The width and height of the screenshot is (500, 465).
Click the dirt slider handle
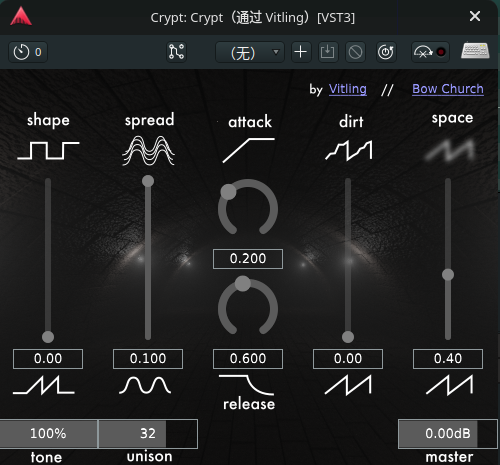pyautogui.click(x=348, y=337)
